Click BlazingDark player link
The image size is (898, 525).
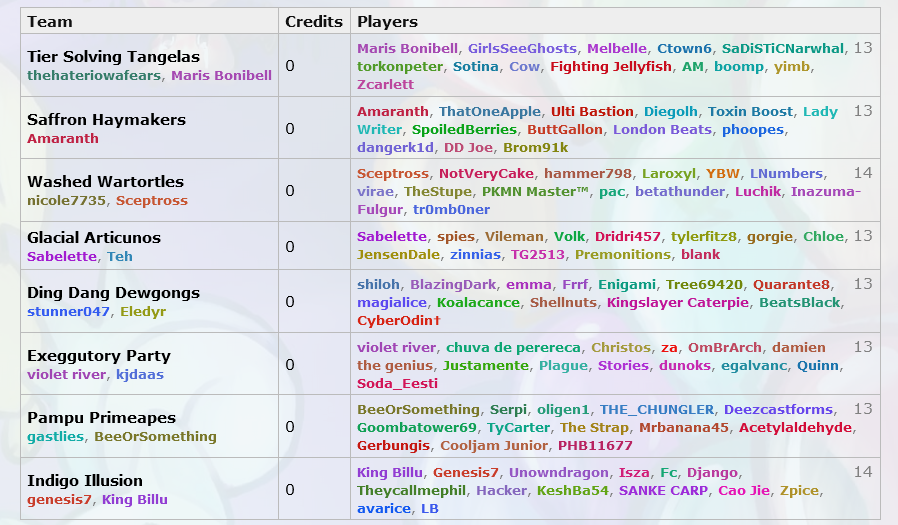tap(453, 285)
